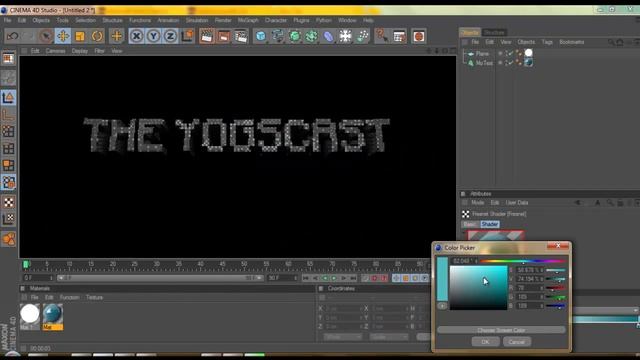640x360 pixels.
Task: Toggle the Z axis lock
Action: (170, 36)
